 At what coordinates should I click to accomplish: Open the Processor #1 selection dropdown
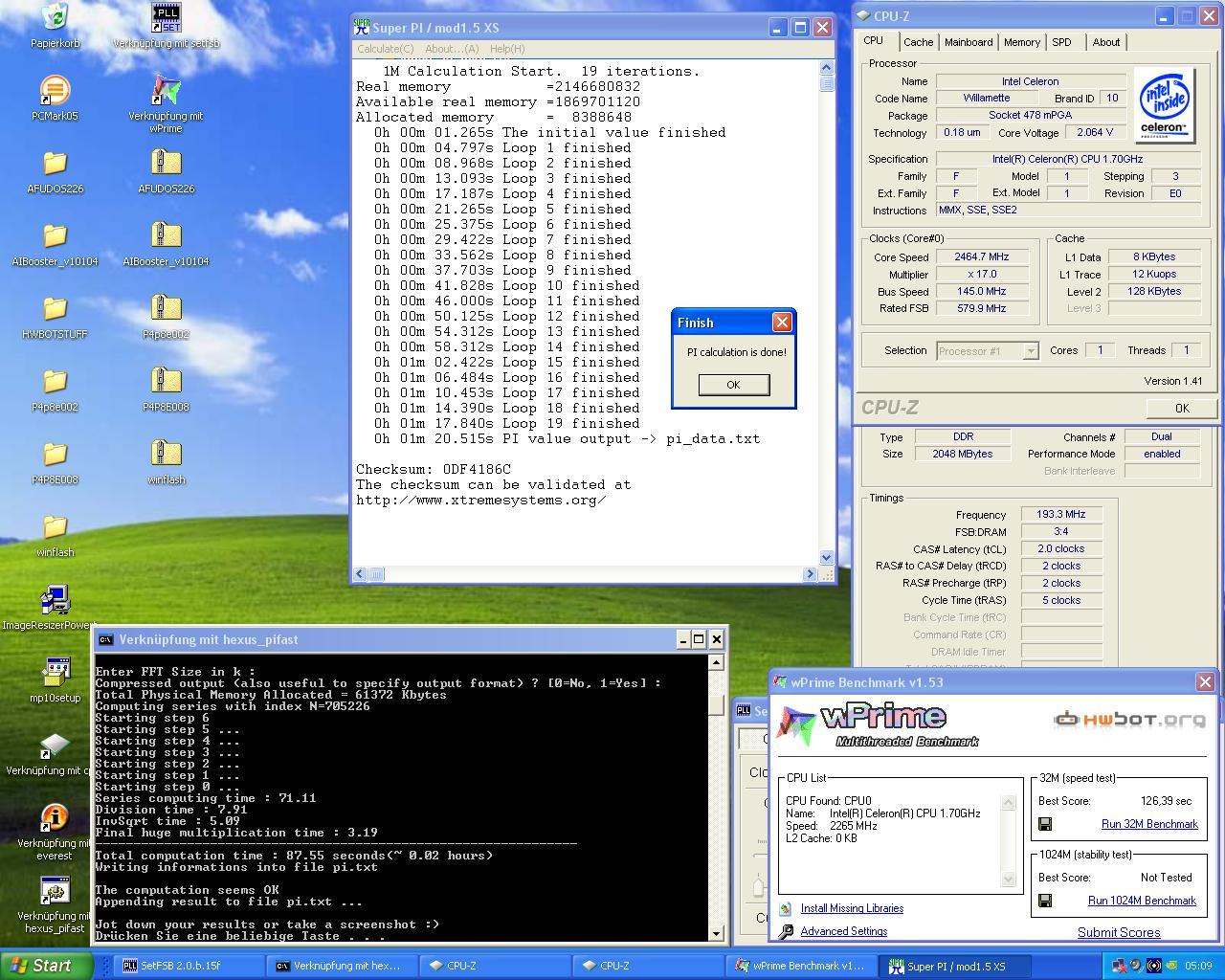[x=987, y=350]
